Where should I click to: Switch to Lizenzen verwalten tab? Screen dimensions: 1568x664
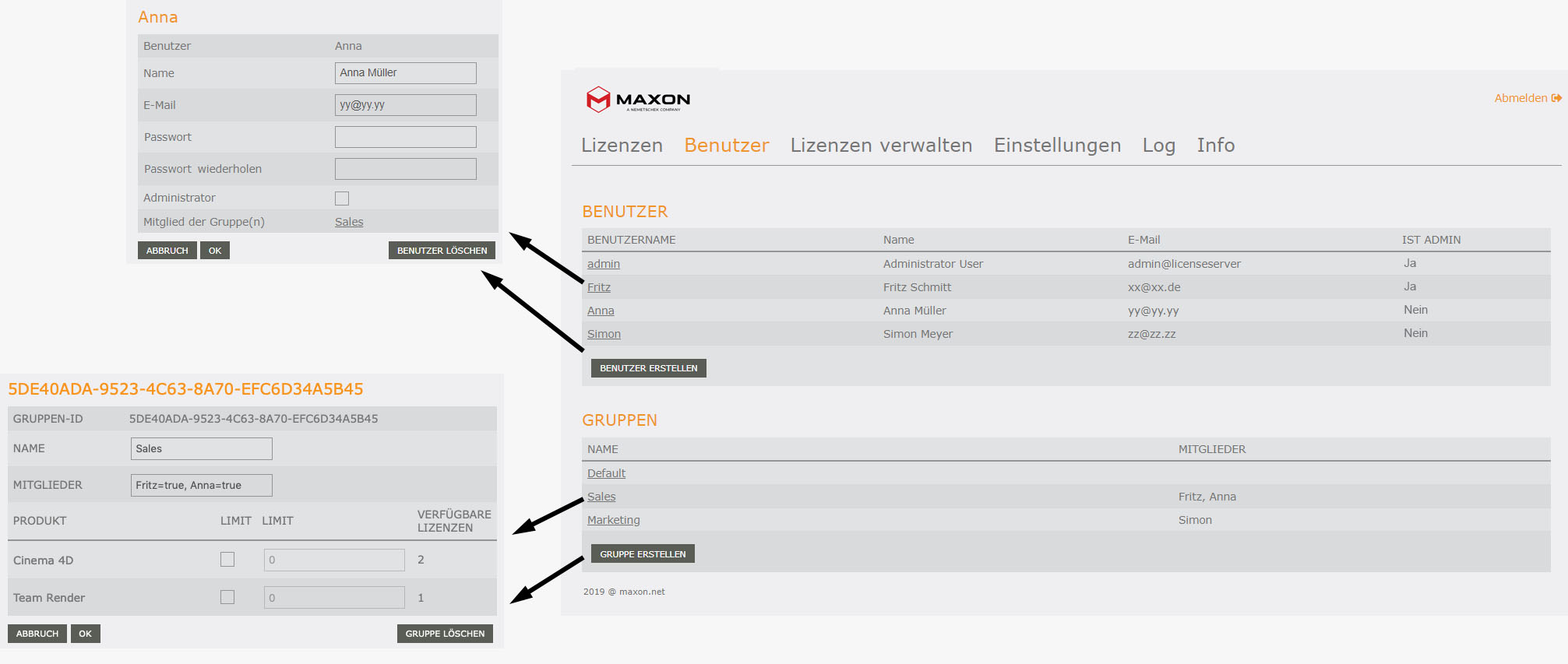881,146
